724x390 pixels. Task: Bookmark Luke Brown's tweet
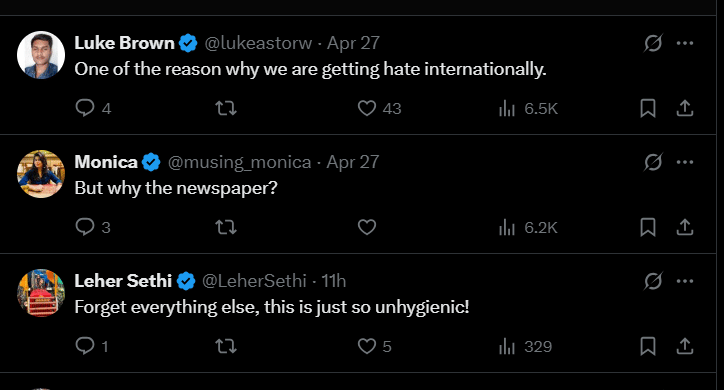[648, 108]
